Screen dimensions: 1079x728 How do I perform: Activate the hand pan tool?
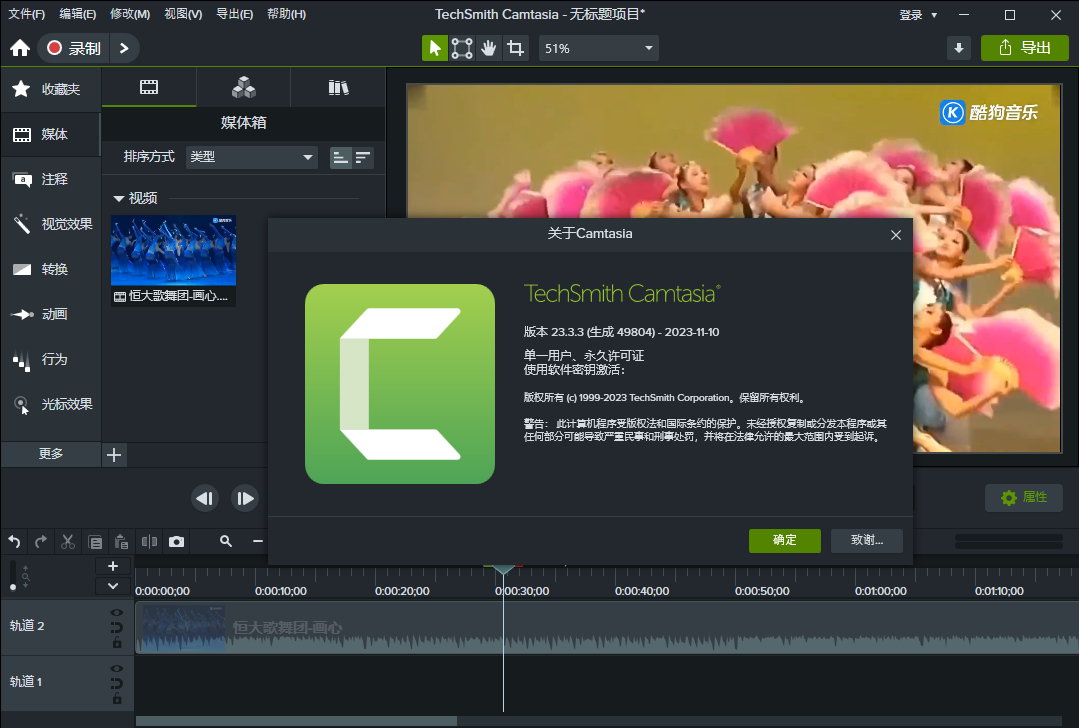(489, 48)
